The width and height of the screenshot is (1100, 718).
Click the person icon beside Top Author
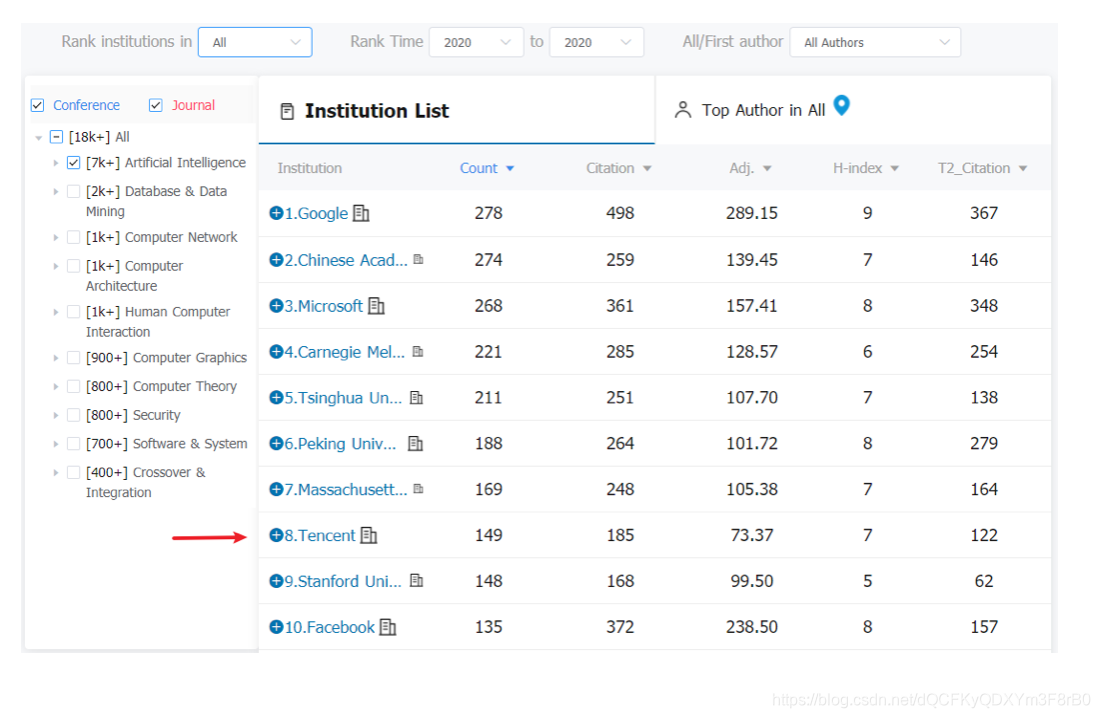point(683,109)
